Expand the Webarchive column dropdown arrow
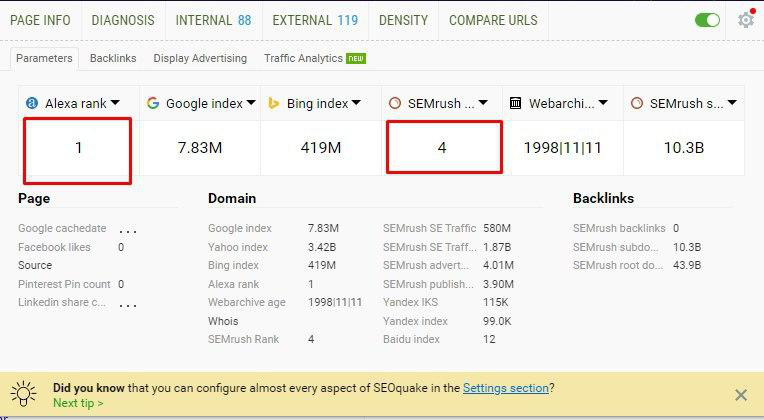Viewport: 764px width, 420px height. (x=603, y=103)
